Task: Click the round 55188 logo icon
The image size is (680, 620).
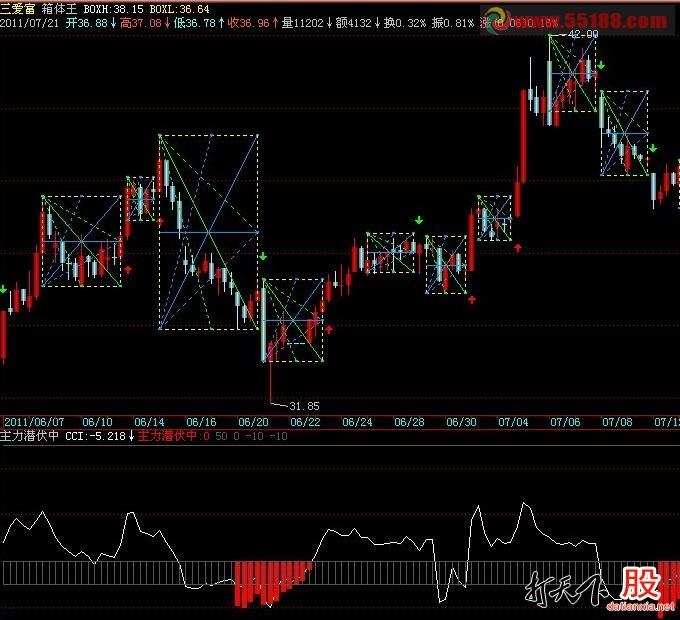Action: [x=497, y=20]
